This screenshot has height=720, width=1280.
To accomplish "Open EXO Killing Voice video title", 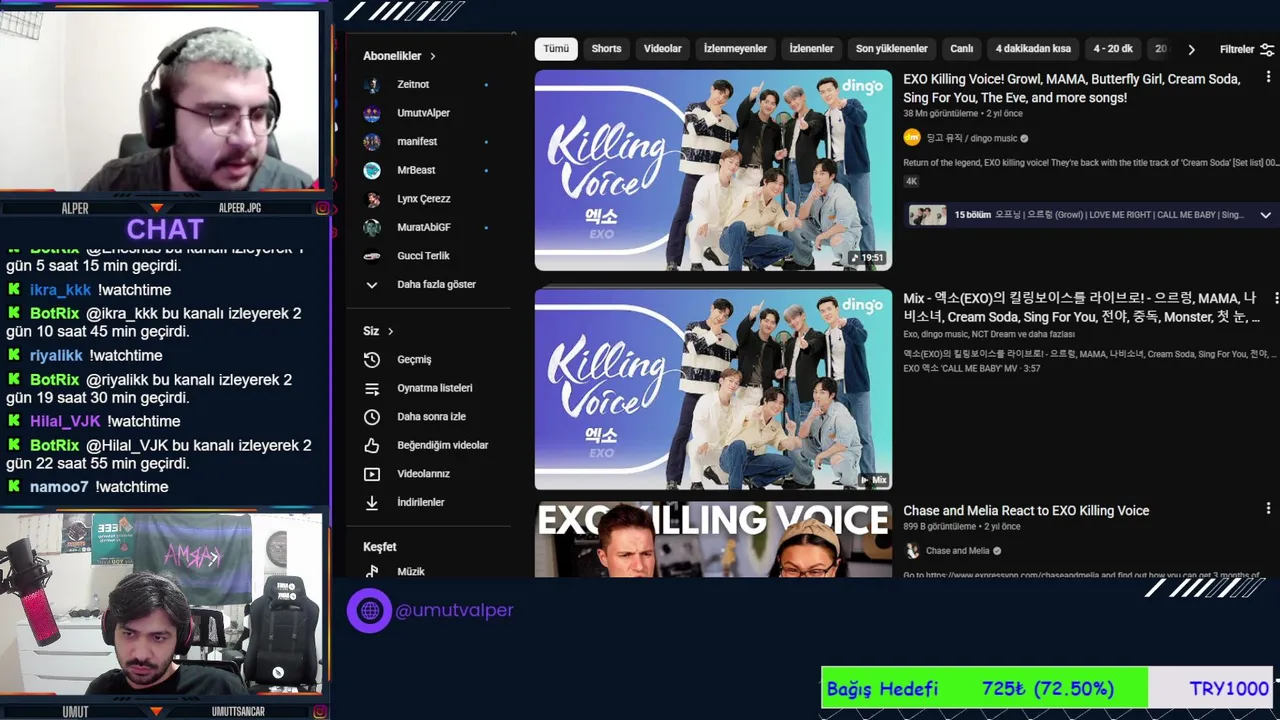I will (x=1071, y=88).
